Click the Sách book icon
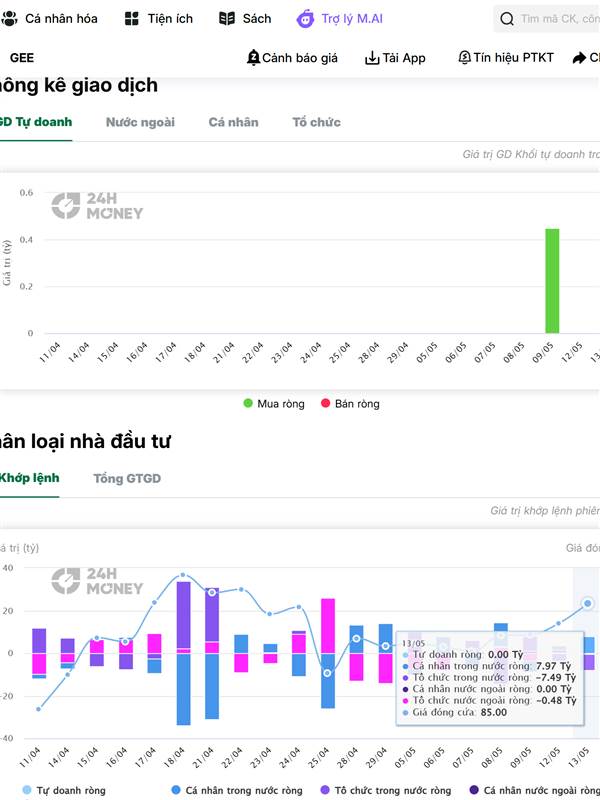Screen dimensions: 600x800 (227, 19)
